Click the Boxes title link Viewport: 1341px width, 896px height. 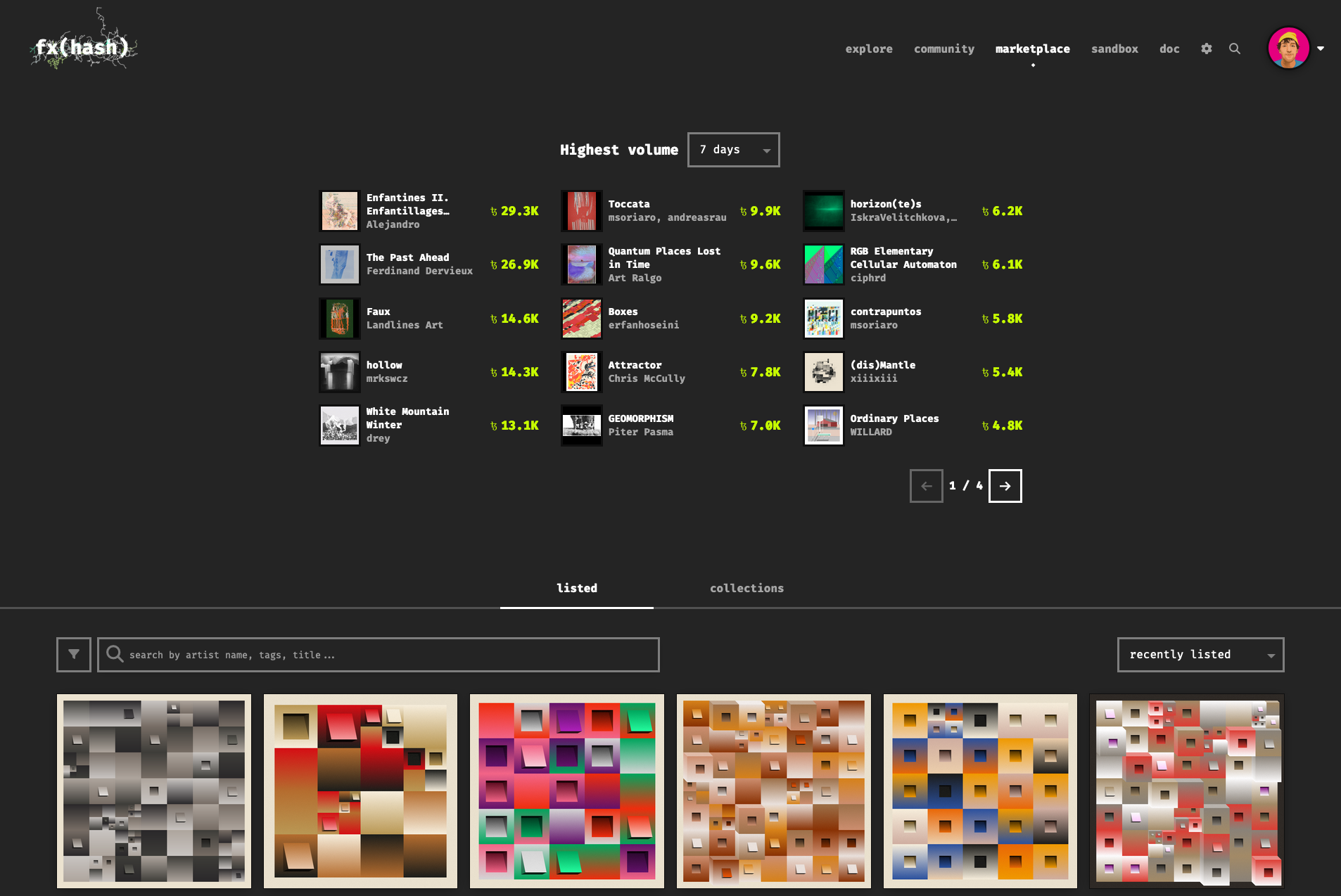pyautogui.click(x=623, y=312)
